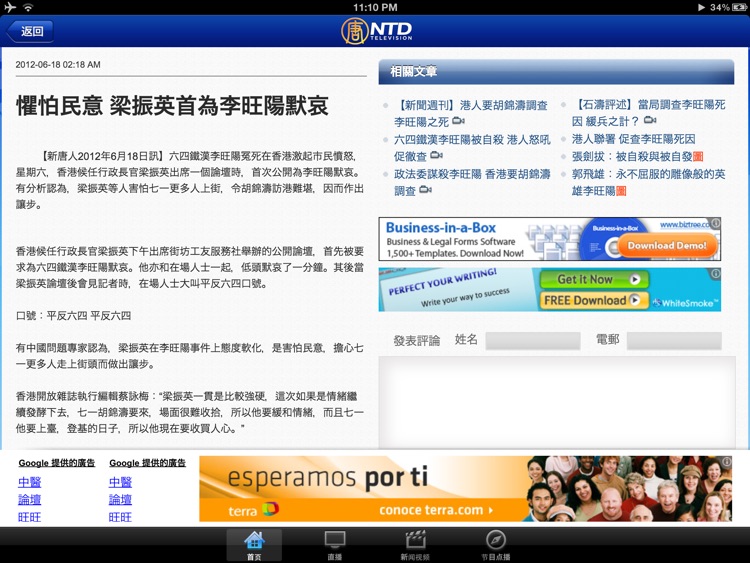The image size is (750, 563).
Task: Click the first 中醫 Google ad link
Action: click(x=30, y=482)
